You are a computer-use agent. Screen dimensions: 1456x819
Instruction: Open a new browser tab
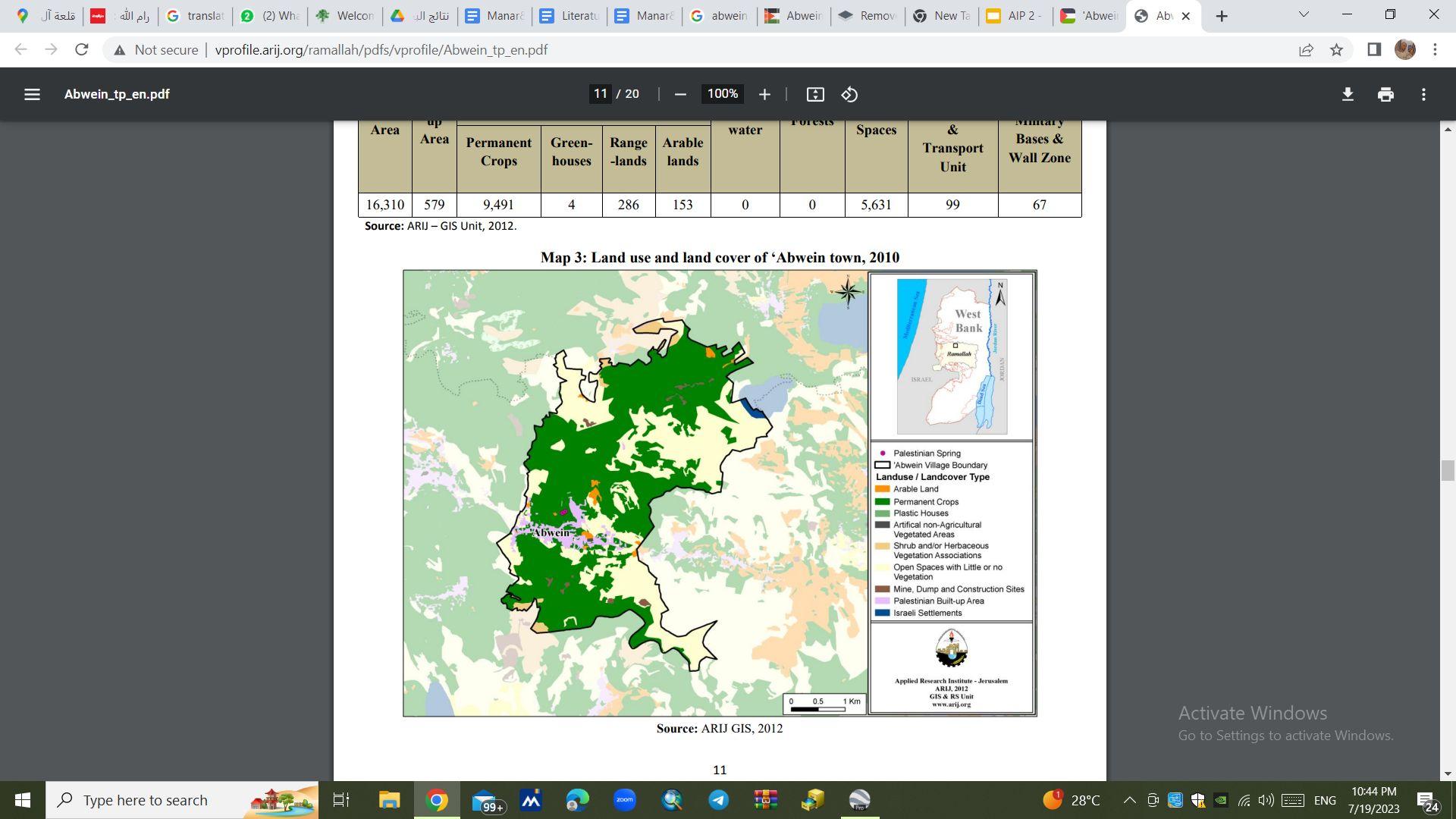(1222, 16)
